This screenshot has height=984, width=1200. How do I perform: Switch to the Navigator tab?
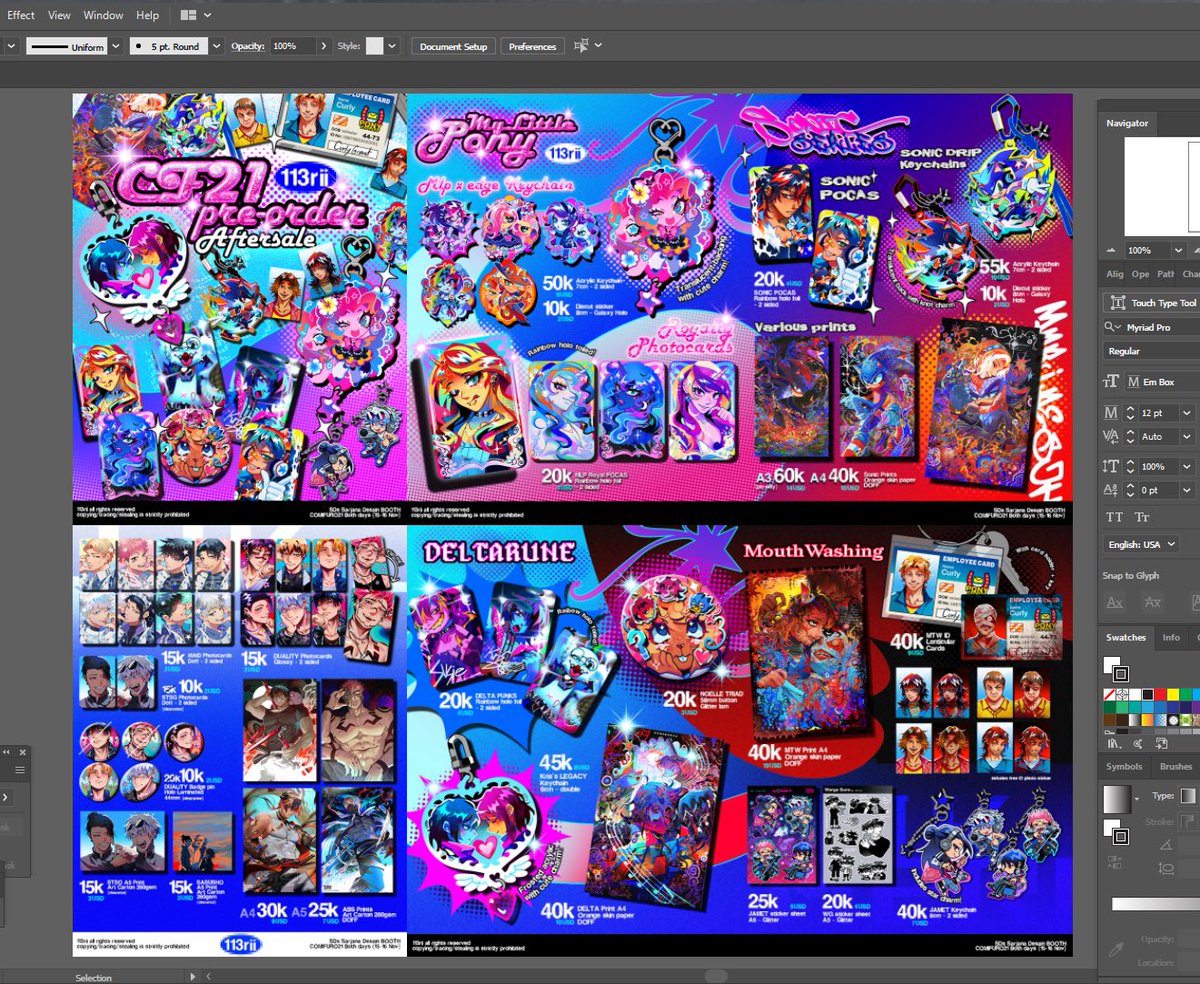point(1127,123)
